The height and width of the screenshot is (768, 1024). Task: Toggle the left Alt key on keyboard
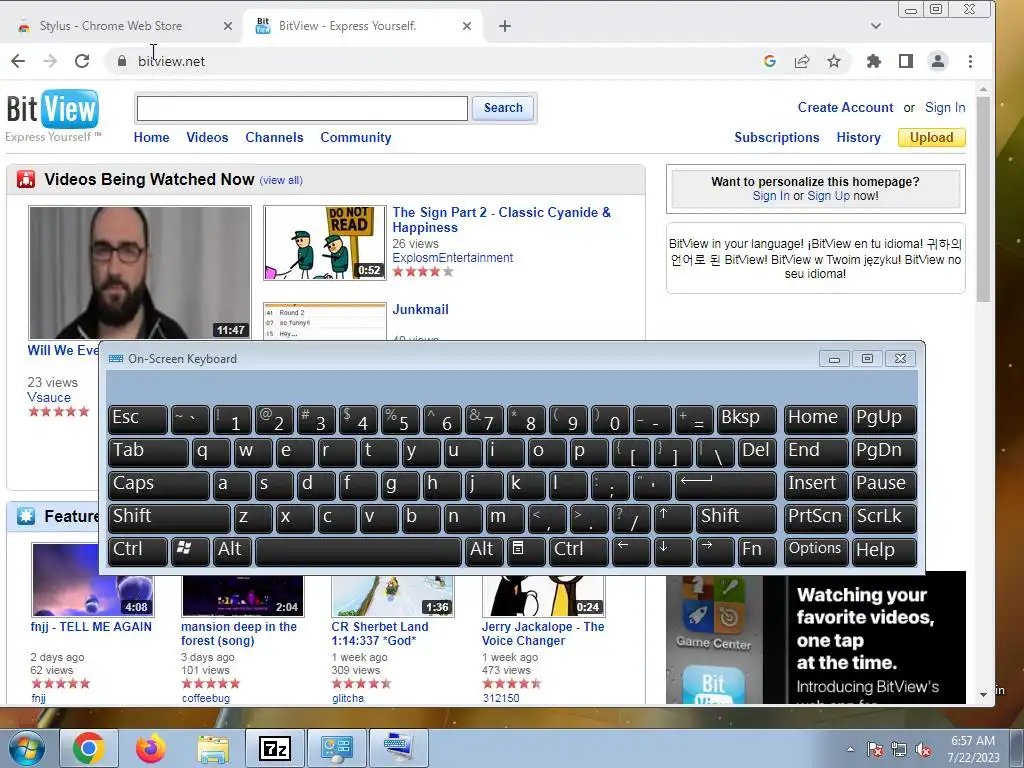point(231,551)
